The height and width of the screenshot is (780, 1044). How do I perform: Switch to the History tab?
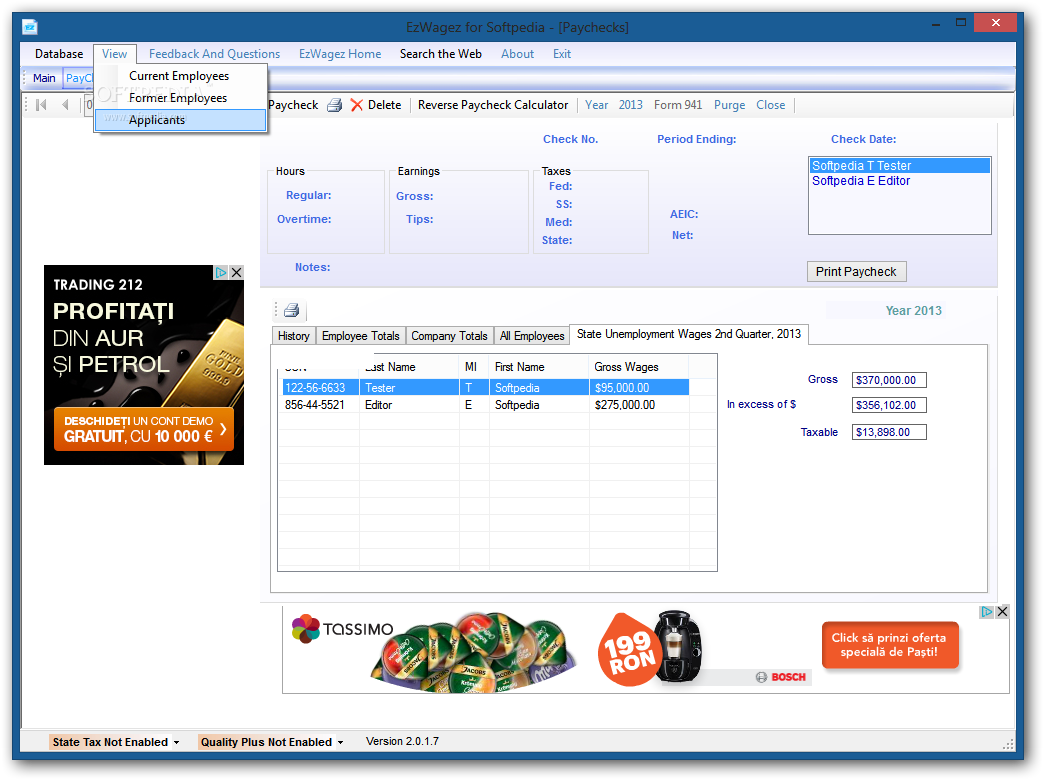pos(294,336)
